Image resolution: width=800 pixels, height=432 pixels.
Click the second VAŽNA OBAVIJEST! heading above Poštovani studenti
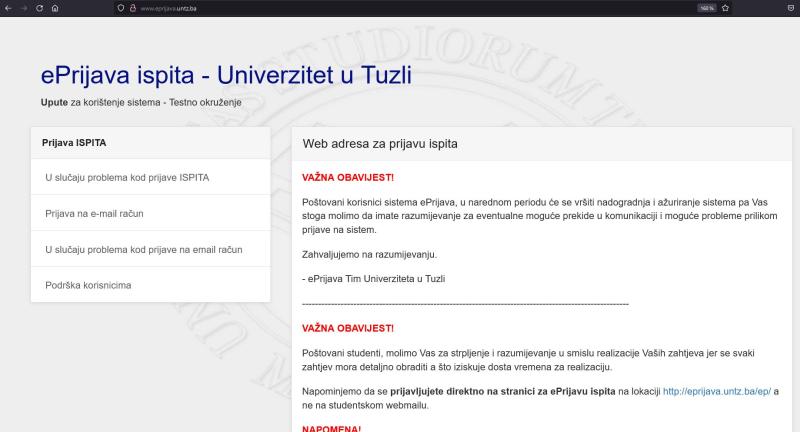click(x=348, y=328)
